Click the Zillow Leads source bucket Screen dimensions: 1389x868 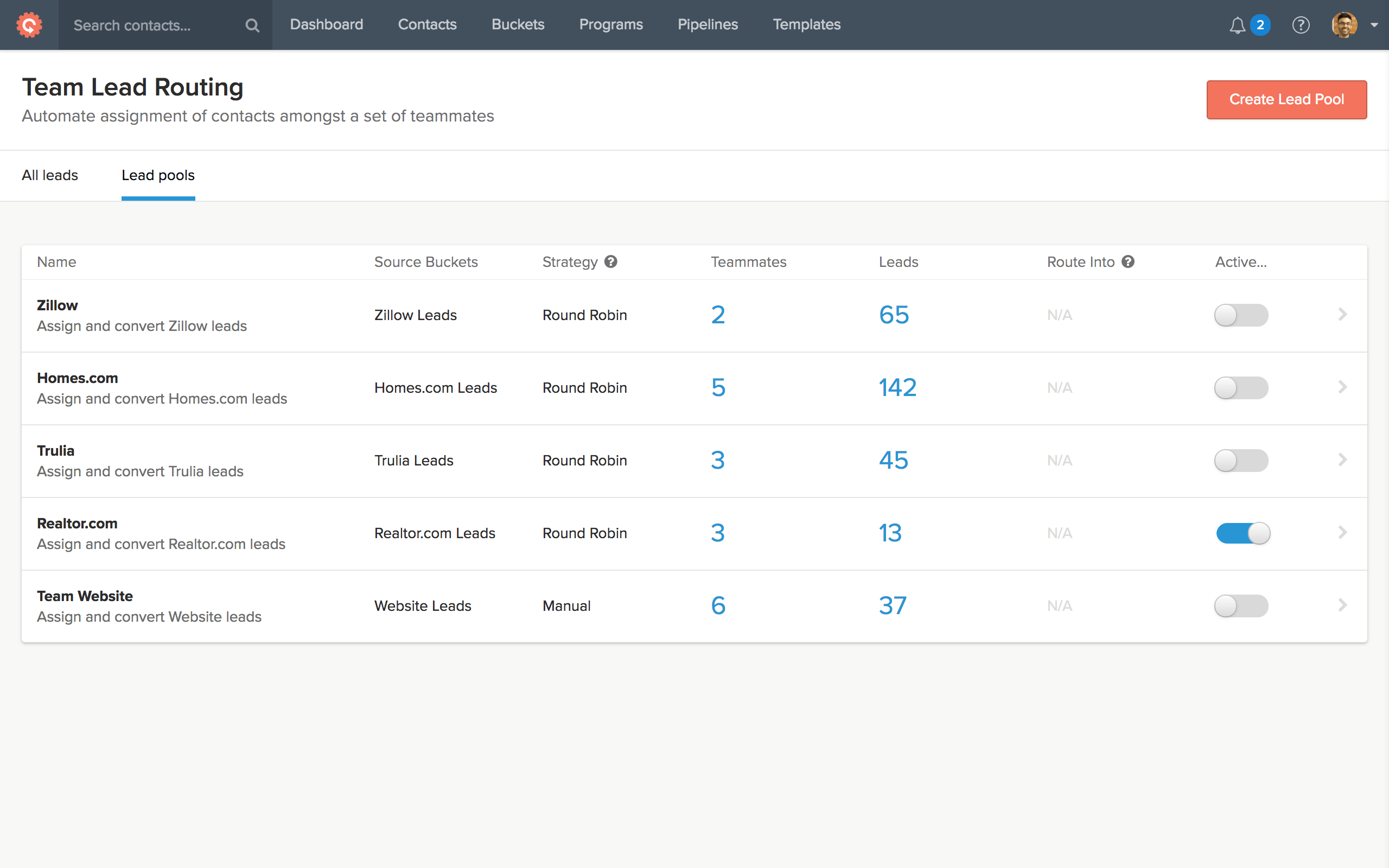(416, 315)
